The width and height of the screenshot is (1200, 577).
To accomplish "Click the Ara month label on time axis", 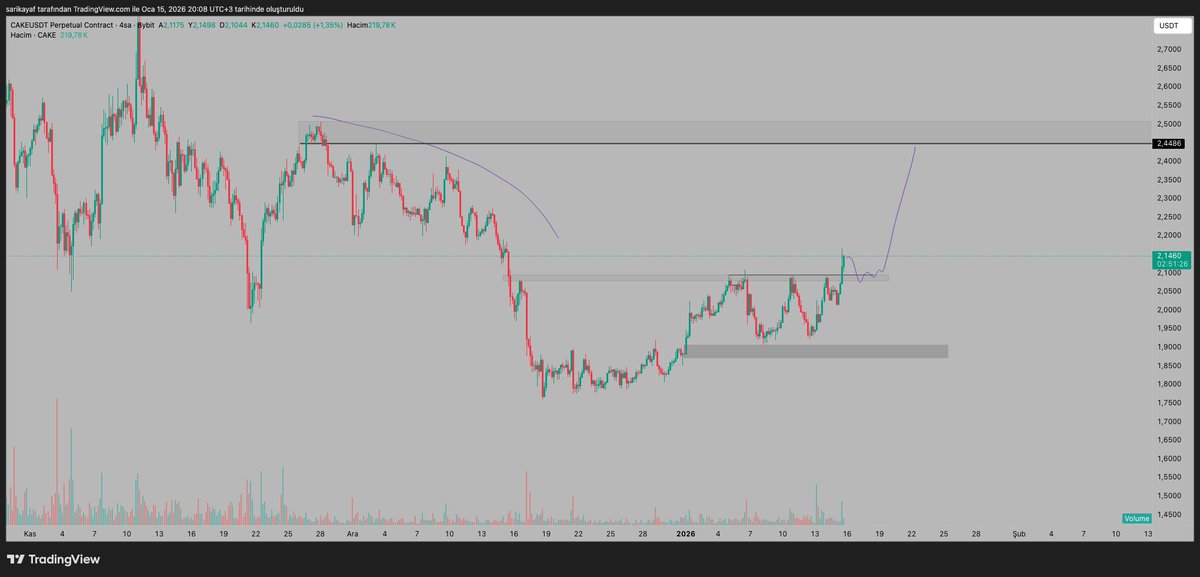I will click(352, 535).
